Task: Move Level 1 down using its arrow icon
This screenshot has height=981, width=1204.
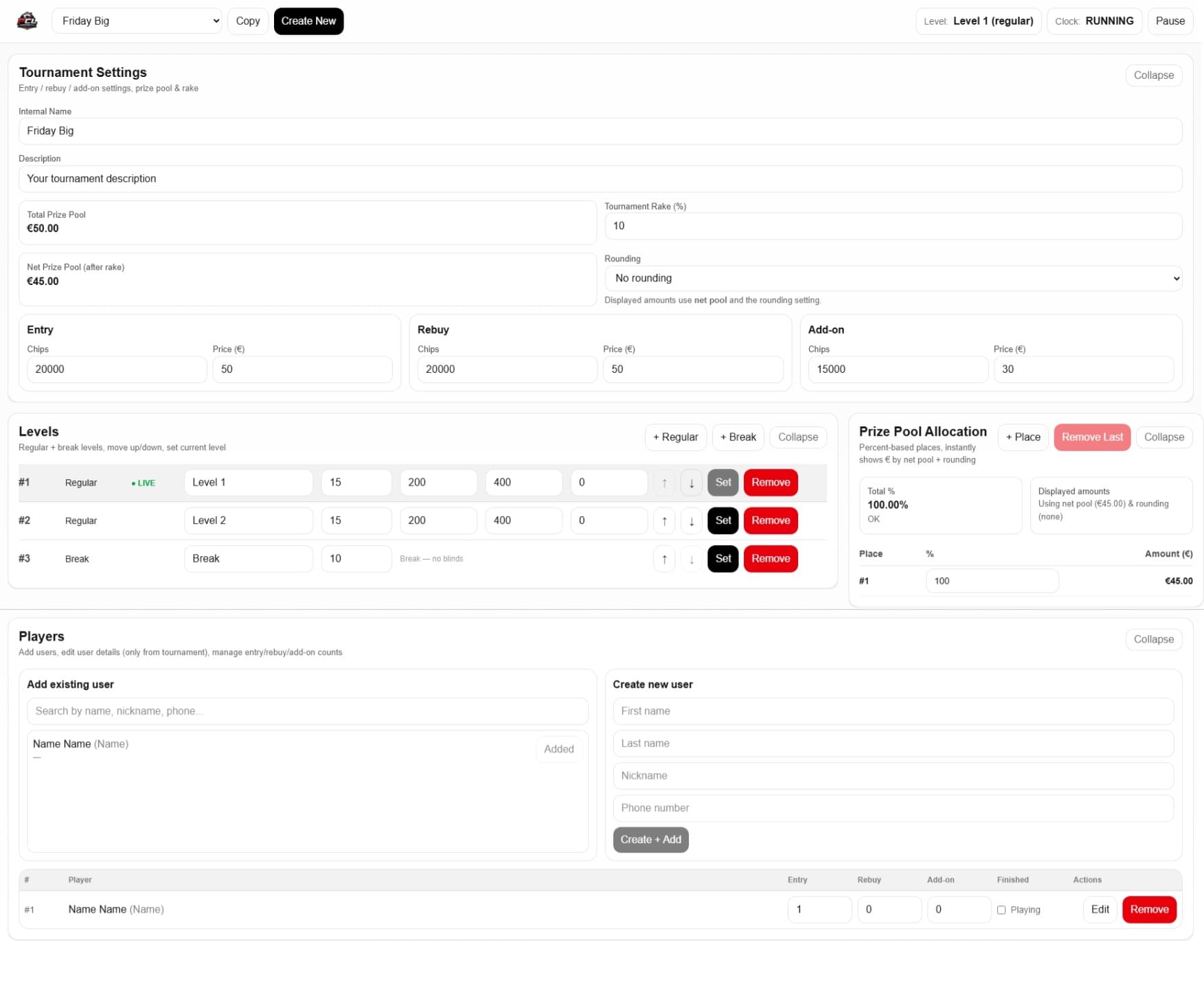Action: point(691,483)
